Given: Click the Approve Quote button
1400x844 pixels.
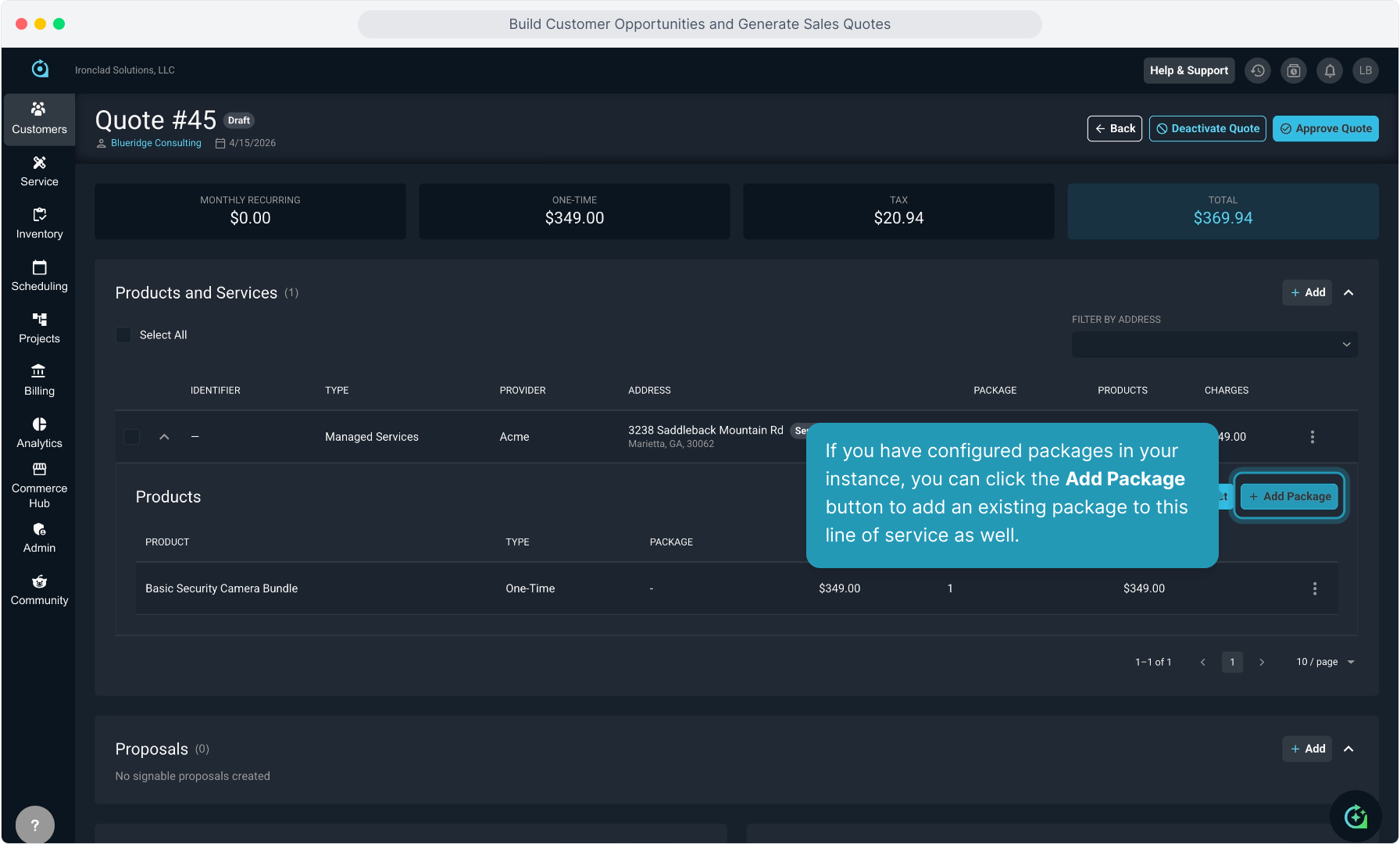Looking at the screenshot, I should click(x=1325, y=129).
